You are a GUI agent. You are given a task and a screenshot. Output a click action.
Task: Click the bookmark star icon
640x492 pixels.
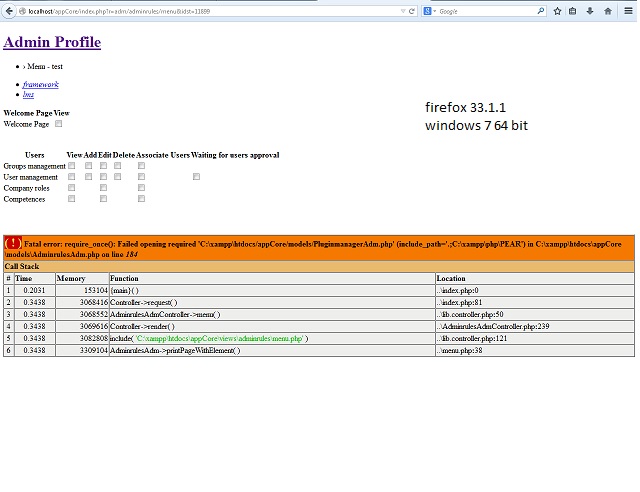[557, 11]
